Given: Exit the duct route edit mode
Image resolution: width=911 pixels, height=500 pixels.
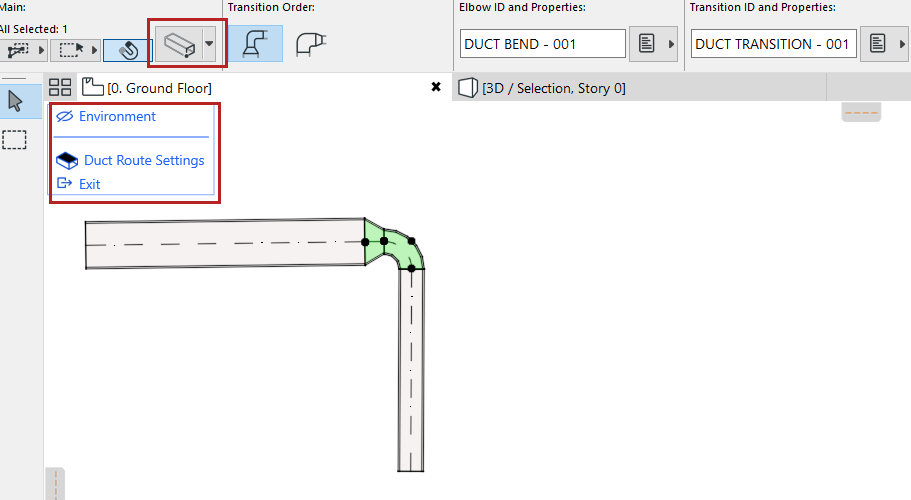Looking at the screenshot, I should [78, 184].
